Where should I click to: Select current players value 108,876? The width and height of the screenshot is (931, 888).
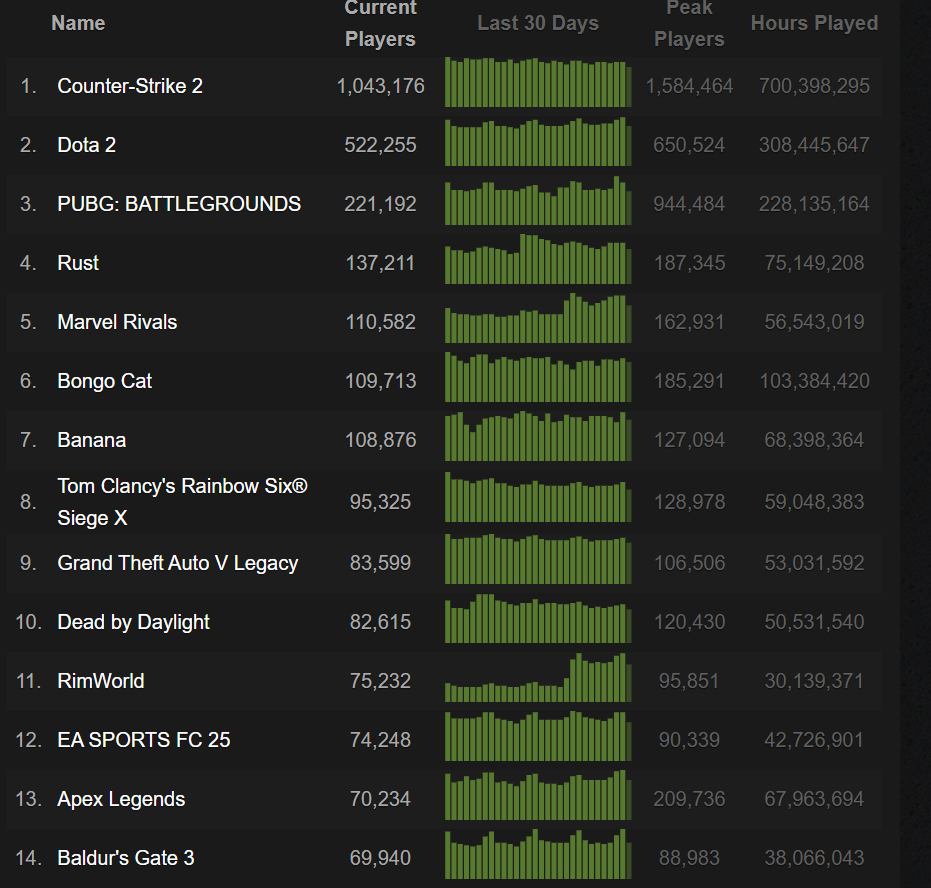tap(381, 440)
